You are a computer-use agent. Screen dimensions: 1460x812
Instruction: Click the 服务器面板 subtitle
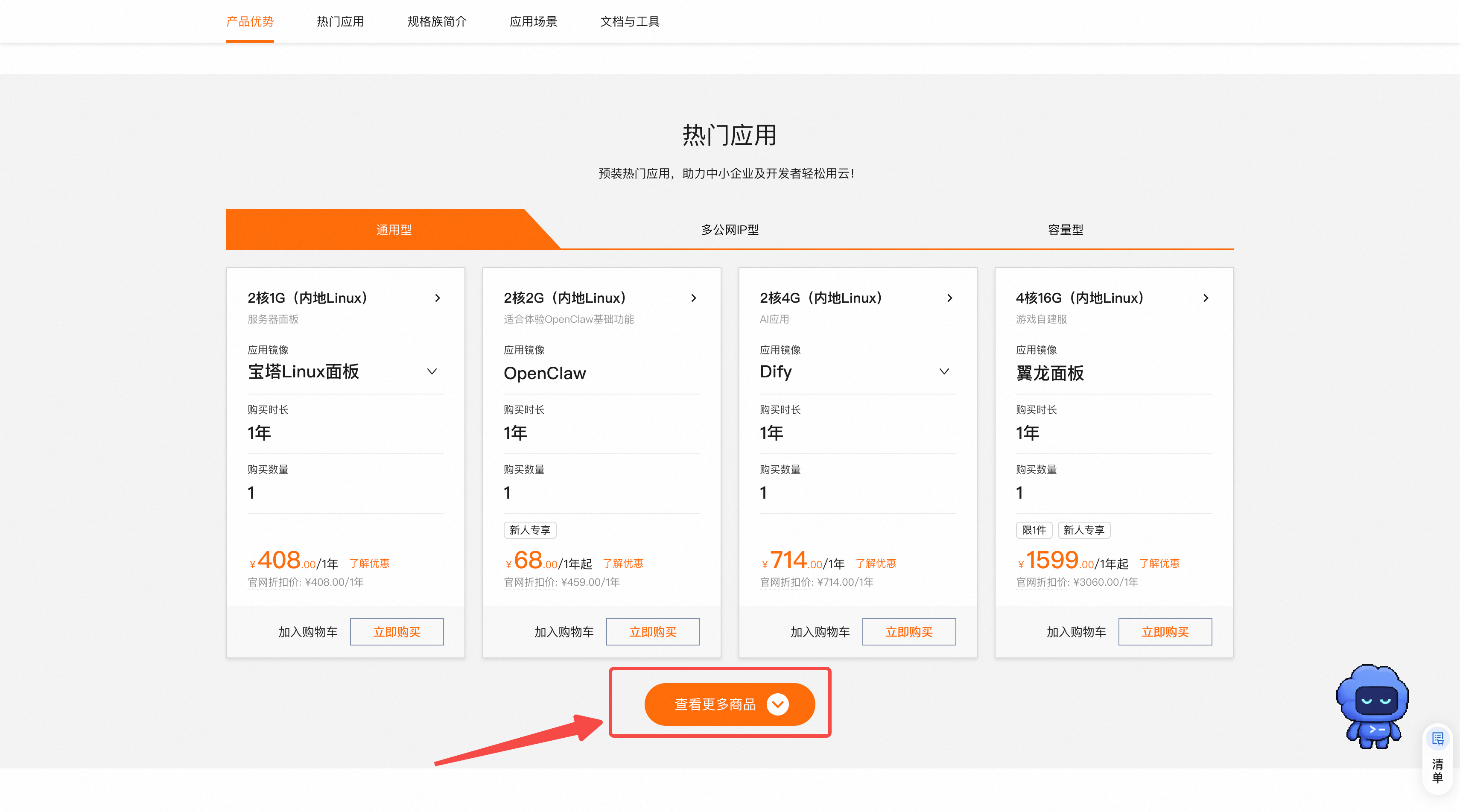click(x=273, y=320)
